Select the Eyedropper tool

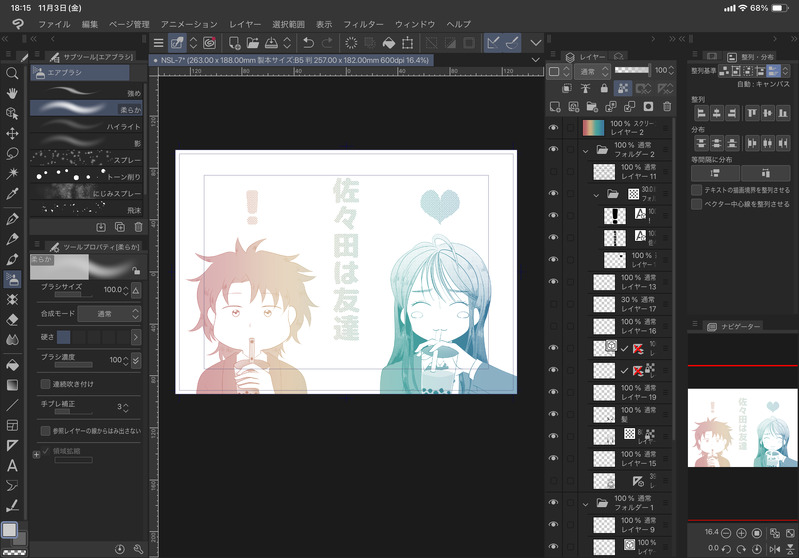coord(12,194)
